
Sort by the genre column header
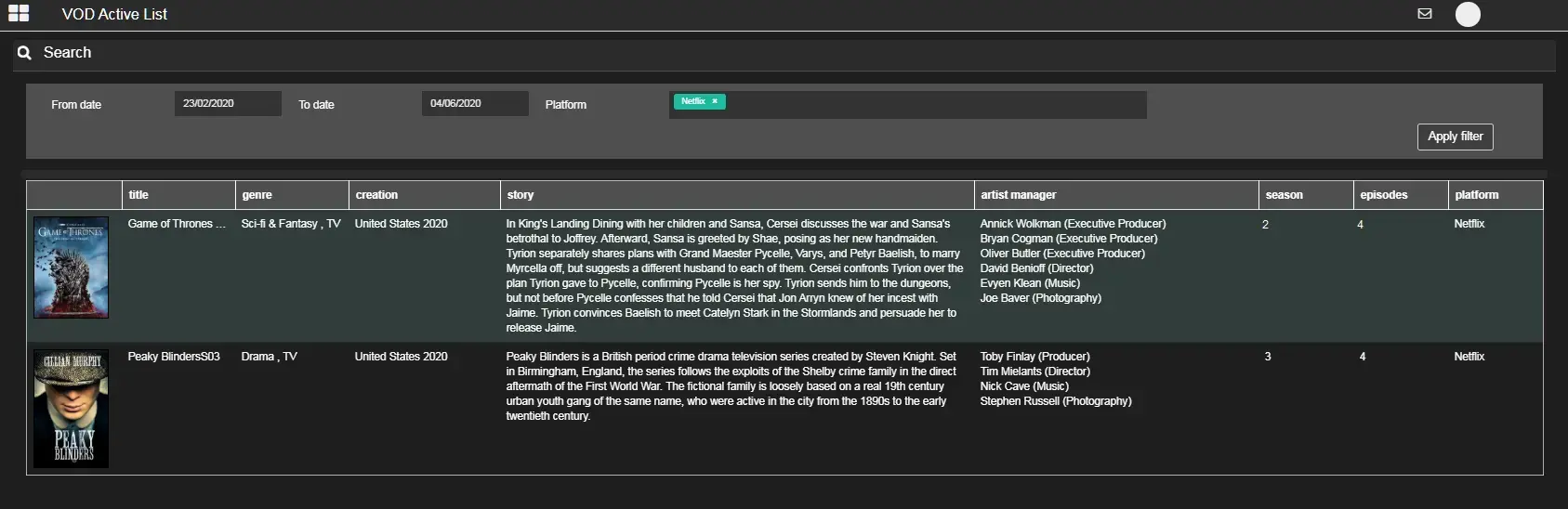(x=257, y=195)
